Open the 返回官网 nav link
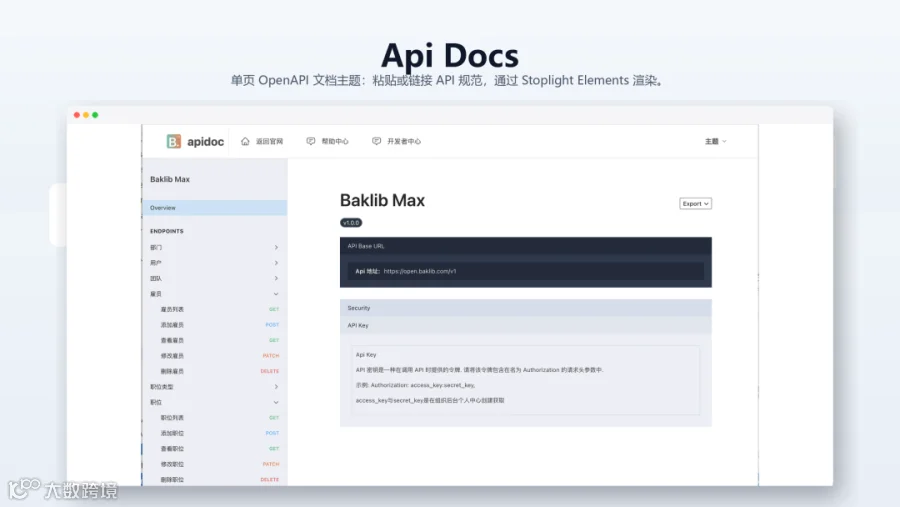Viewport: 900px width, 507px height. 269,141
